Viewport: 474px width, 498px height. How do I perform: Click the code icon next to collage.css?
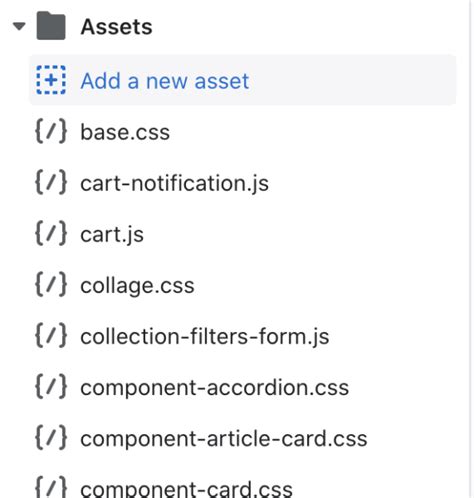pyautogui.click(x=51, y=285)
